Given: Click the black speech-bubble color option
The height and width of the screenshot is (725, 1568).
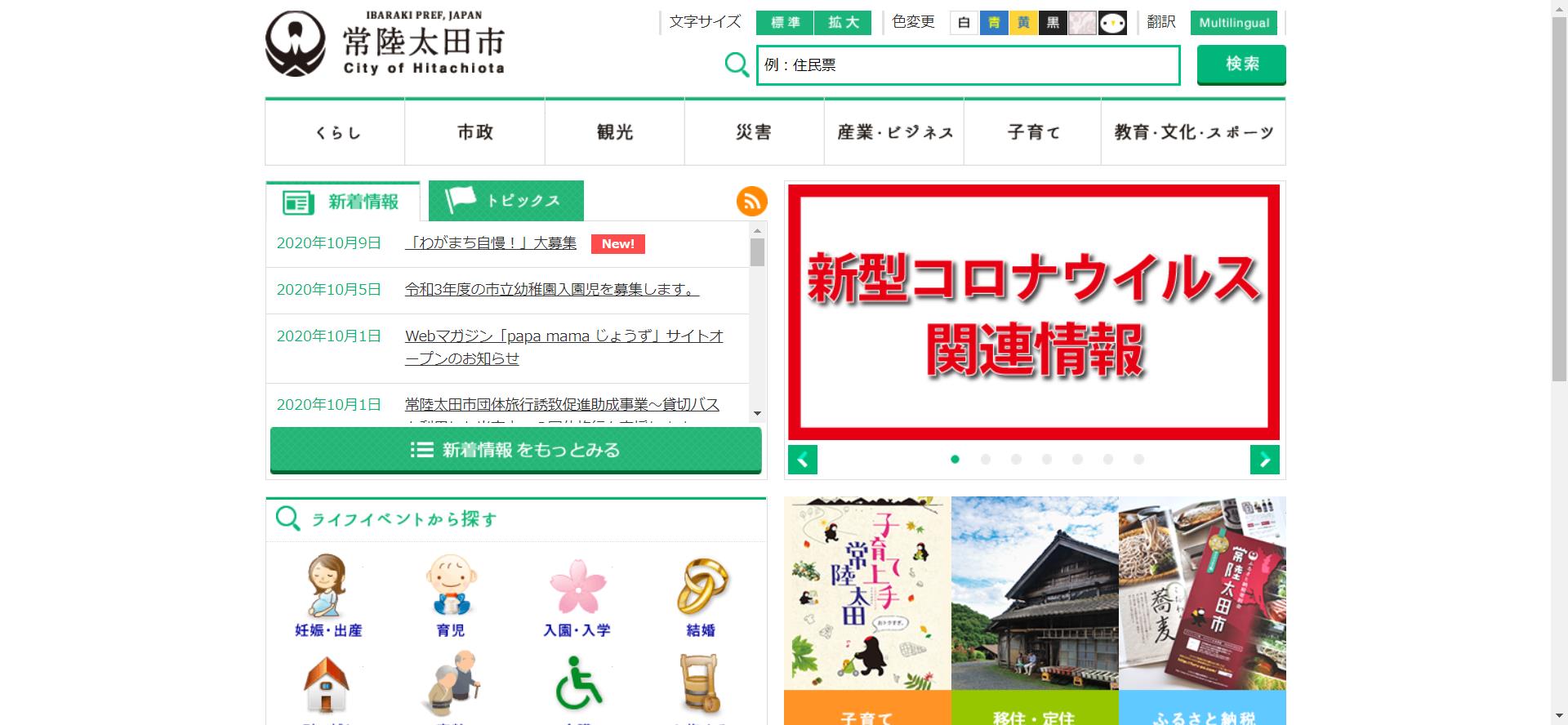Looking at the screenshot, I should coord(1112,23).
